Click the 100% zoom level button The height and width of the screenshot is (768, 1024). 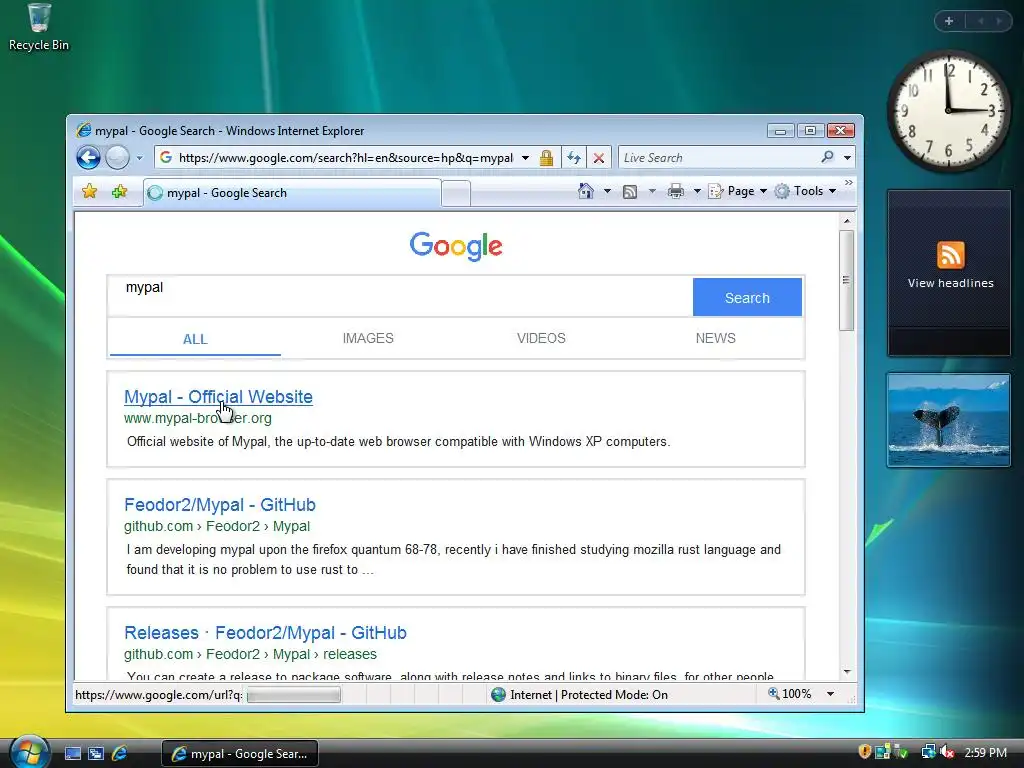coord(790,694)
